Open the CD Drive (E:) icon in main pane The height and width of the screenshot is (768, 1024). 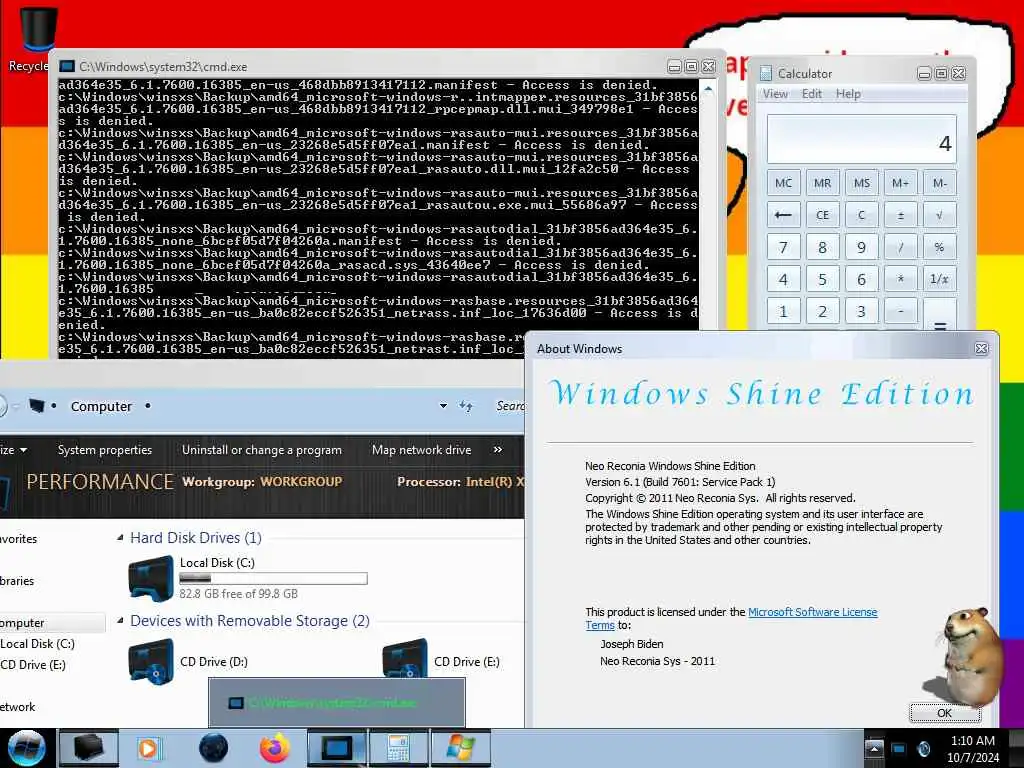click(405, 658)
